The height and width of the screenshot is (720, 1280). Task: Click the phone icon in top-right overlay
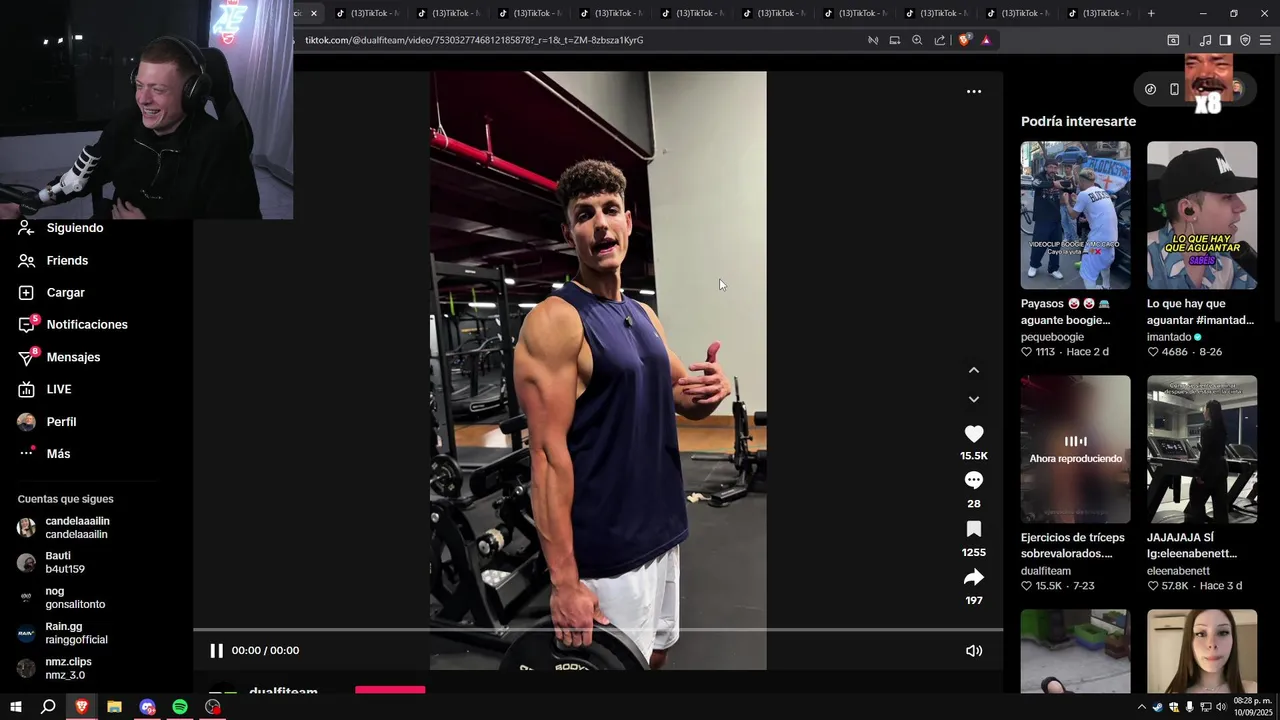pos(1175,89)
